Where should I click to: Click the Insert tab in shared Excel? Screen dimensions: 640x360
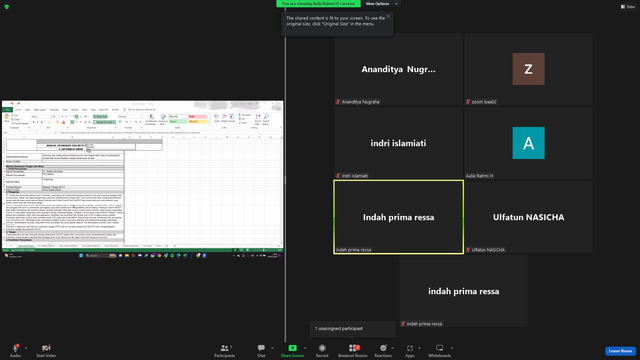(28, 110)
